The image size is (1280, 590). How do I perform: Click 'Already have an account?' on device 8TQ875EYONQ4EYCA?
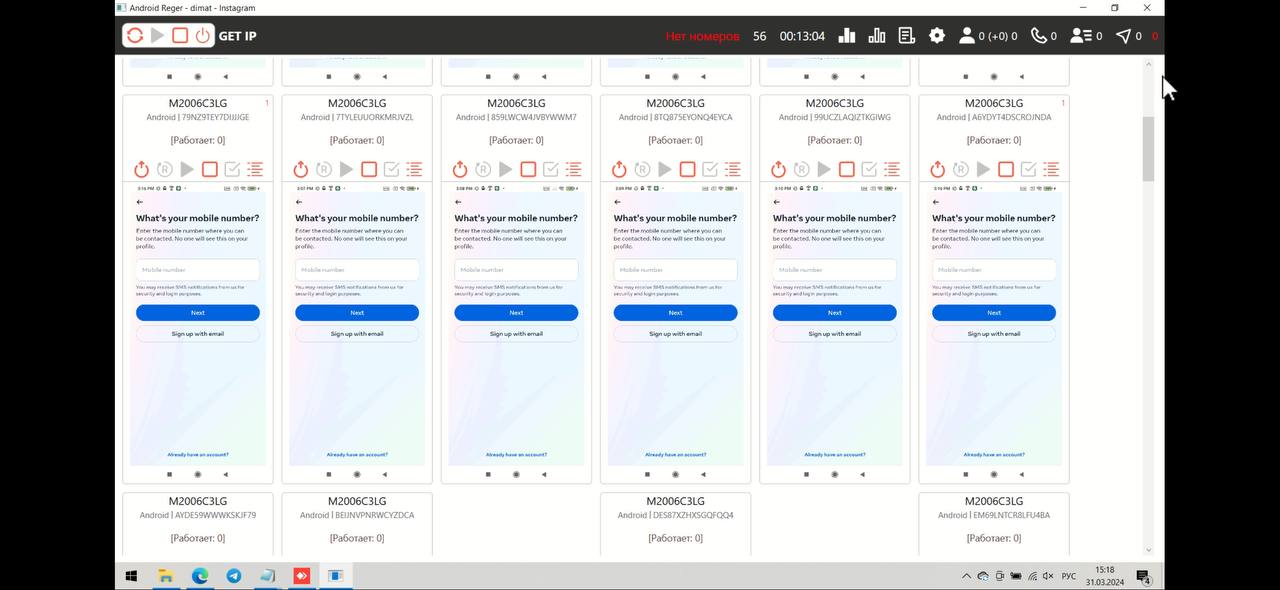675,455
